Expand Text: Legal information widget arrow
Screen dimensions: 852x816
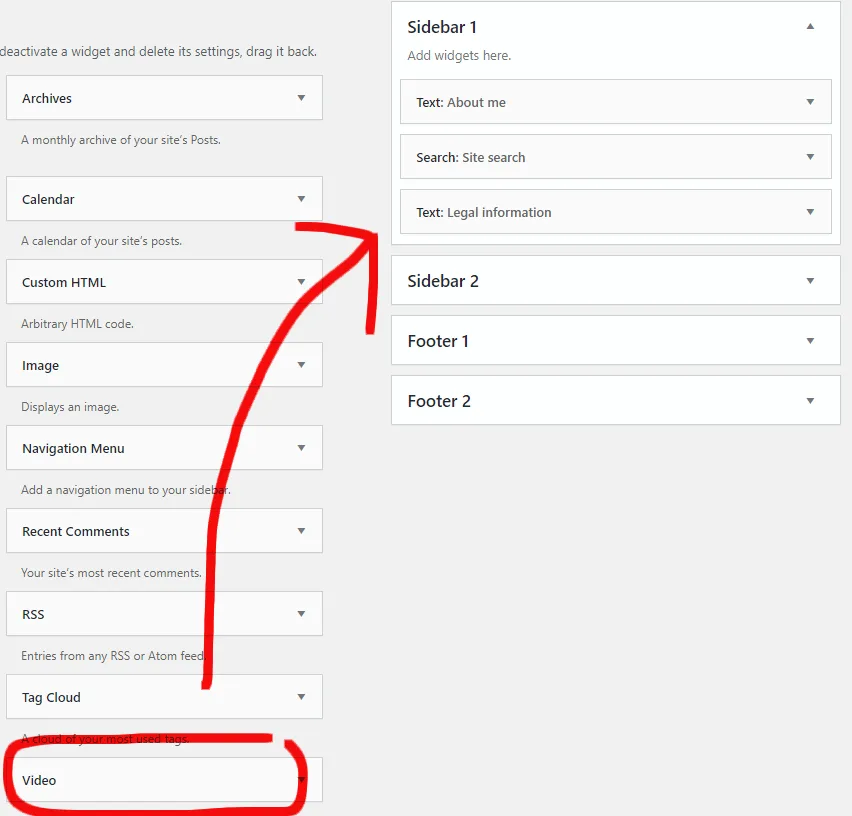click(810, 212)
